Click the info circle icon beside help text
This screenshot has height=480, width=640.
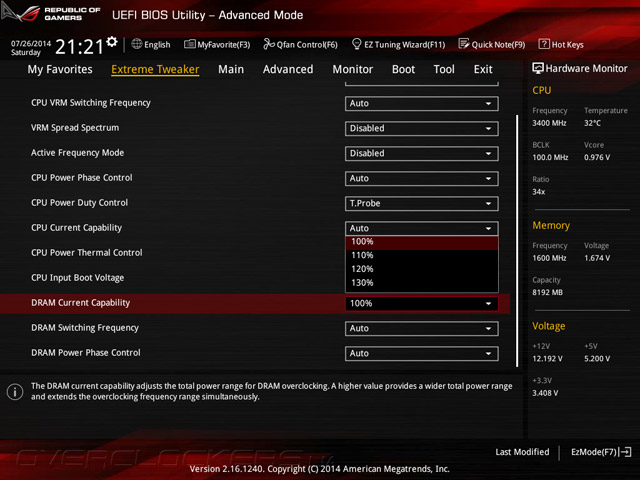tap(15, 392)
